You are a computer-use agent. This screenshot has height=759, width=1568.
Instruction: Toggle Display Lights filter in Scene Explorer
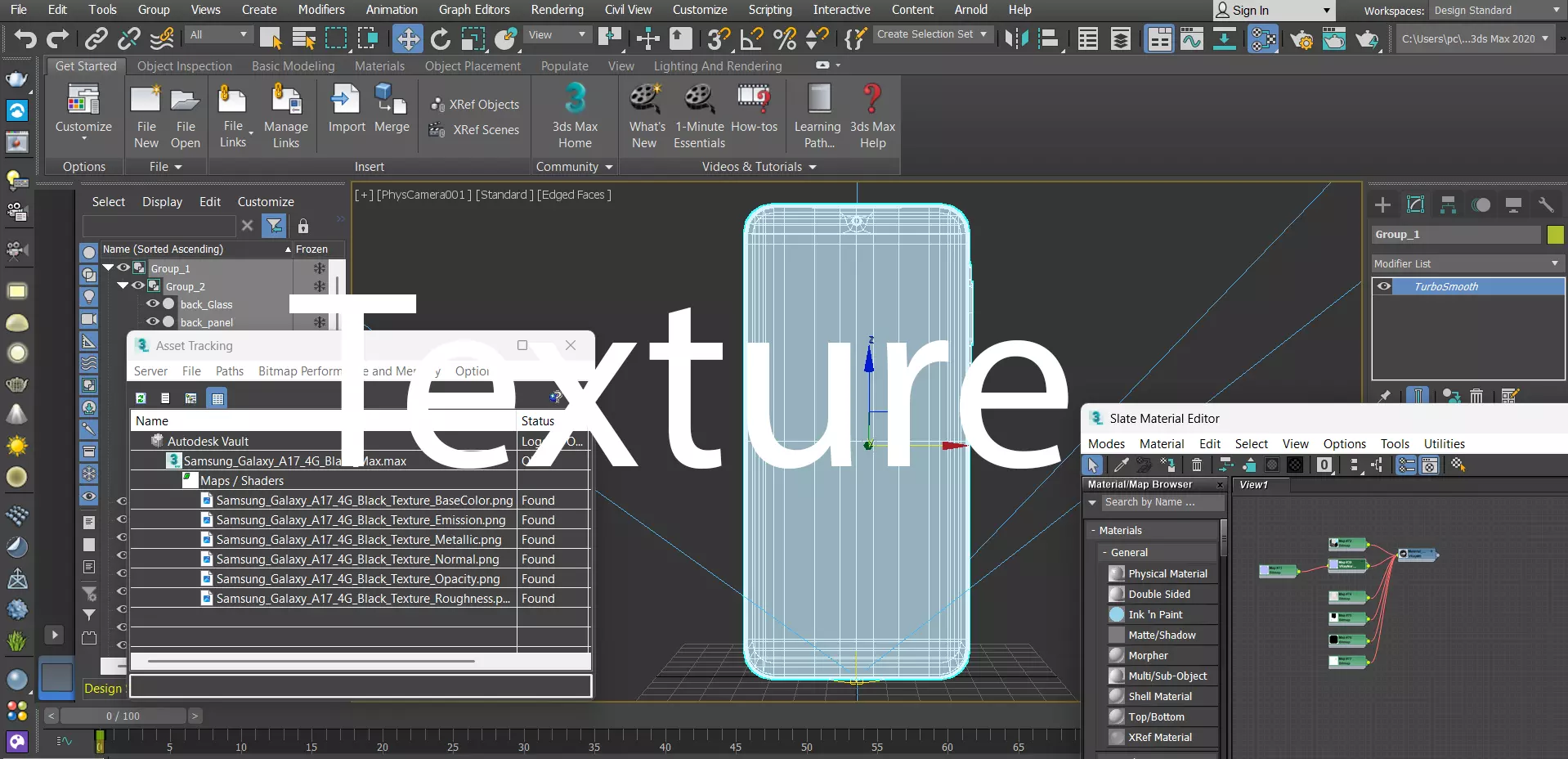(x=89, y=297)
